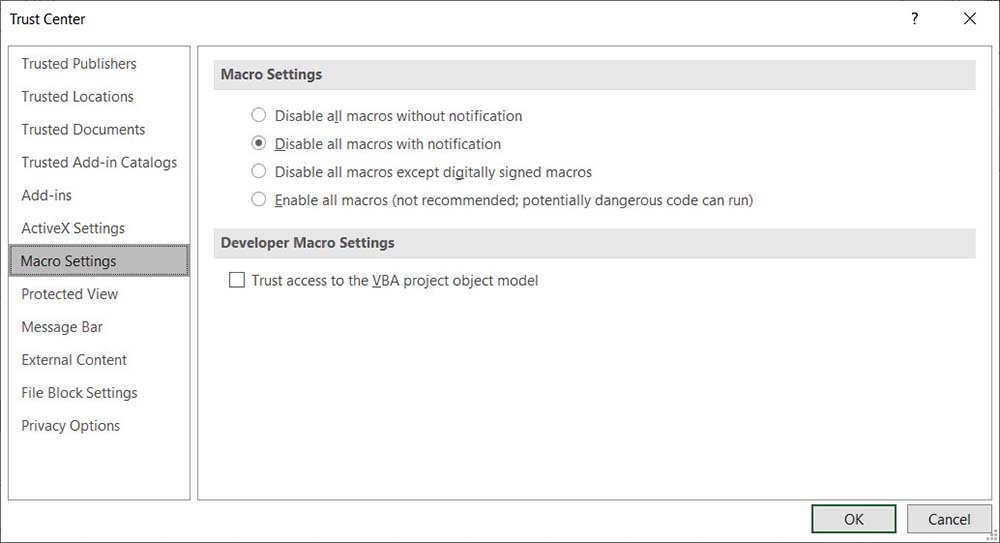Go to Trusted Locations settings
The height and width of the screenshot is (543, 1000).
77,97
